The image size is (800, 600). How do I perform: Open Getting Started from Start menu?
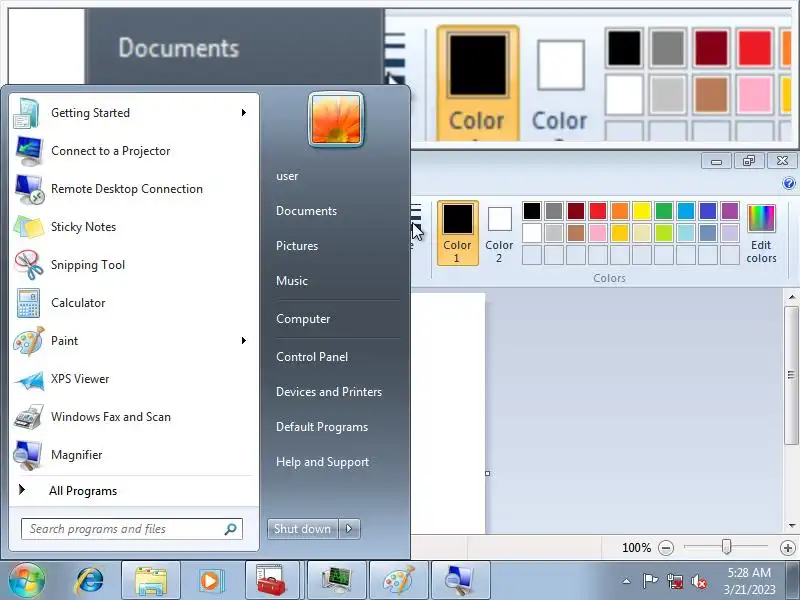tap(133, 113)
